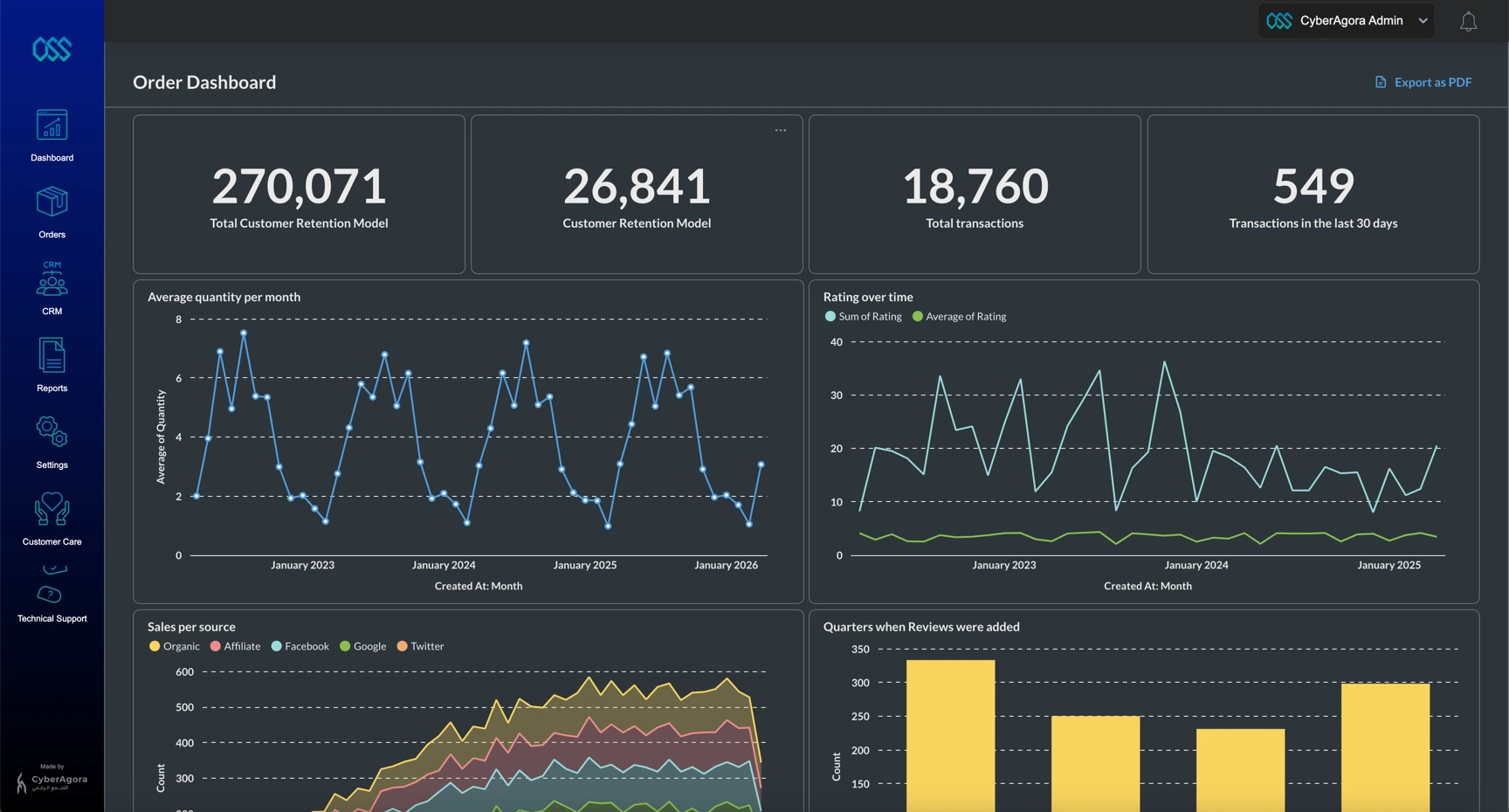This screenshot has width=1509, height=812.
Task: Open the Technical Support icon
Action: pyautogui.click(x=52, y=584)
